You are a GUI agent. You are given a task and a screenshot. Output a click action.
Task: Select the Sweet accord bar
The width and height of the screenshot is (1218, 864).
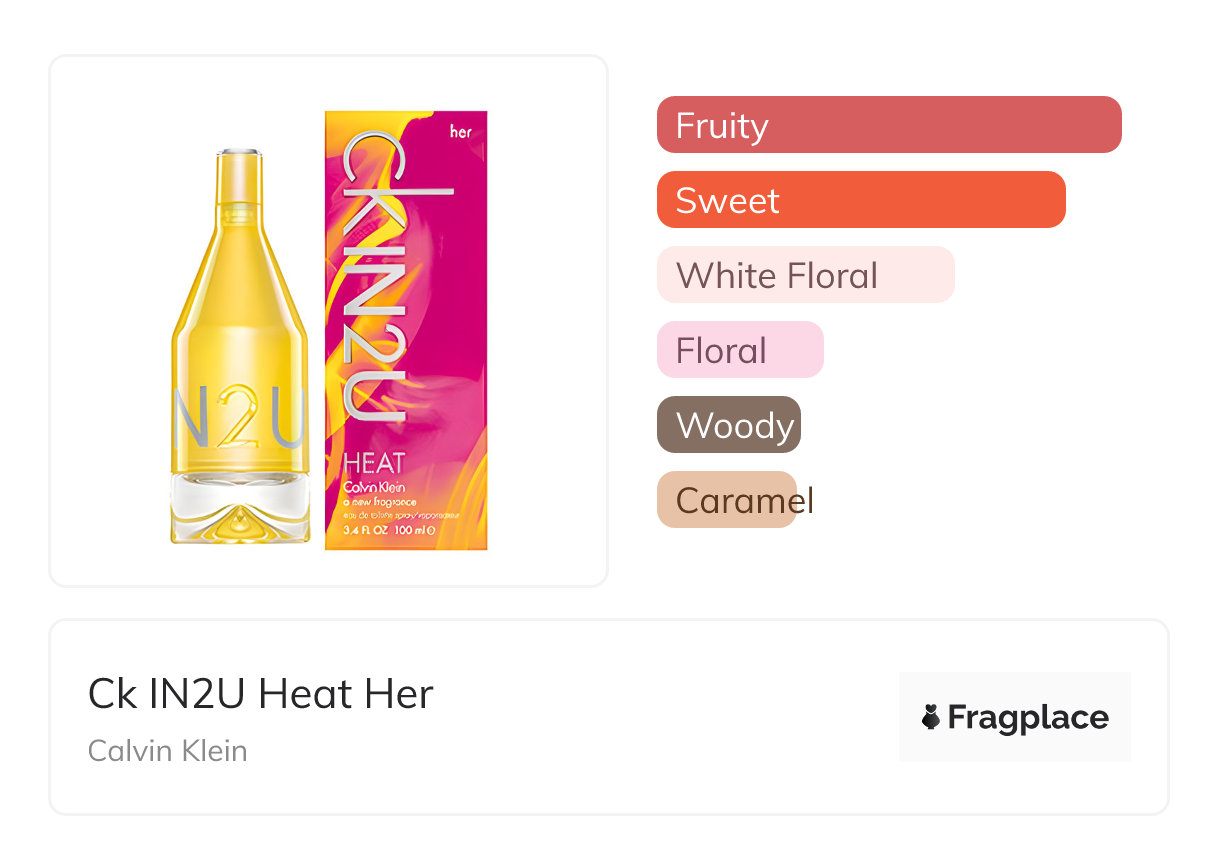[x=861, y=200]
